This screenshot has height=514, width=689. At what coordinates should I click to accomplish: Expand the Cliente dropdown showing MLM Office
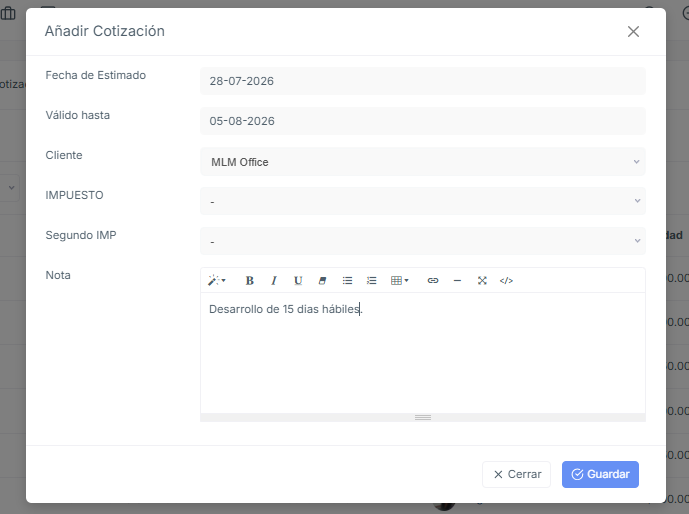[423, 162]
